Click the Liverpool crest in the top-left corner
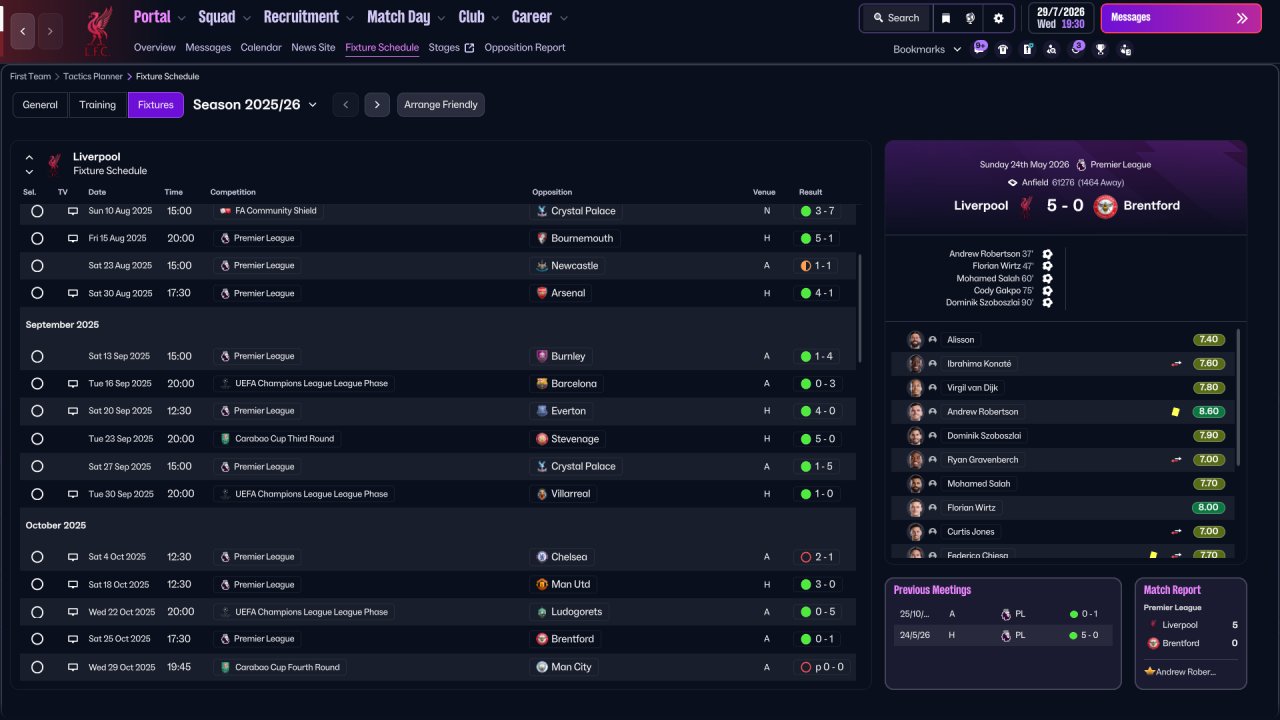 (97, 31)
